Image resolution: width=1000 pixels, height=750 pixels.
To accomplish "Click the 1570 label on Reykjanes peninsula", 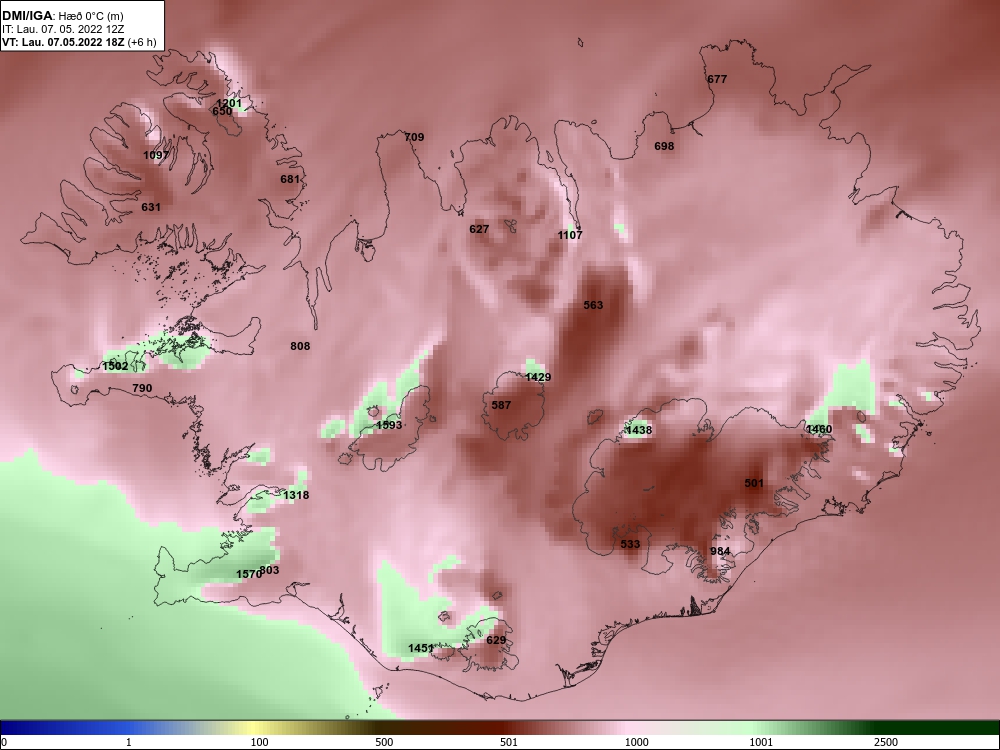I will click(x=247, y=574).
